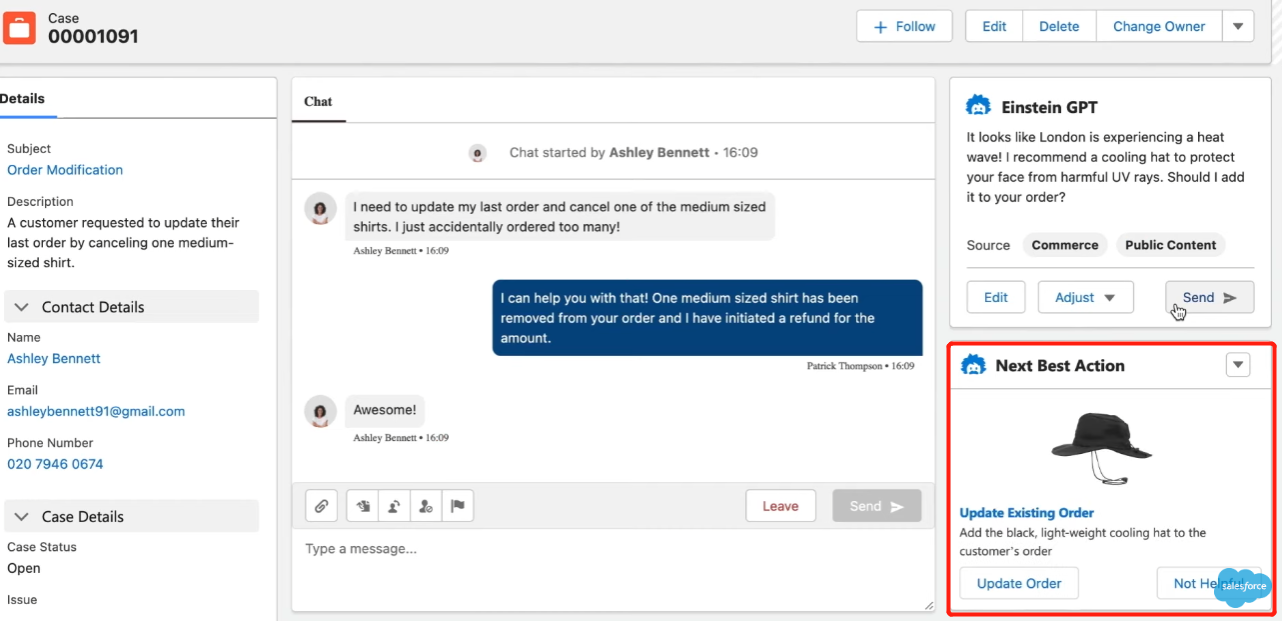Click the block visitor icon in chat toolbar
The height and width of the screenshot is (621, 1282).
426,506
